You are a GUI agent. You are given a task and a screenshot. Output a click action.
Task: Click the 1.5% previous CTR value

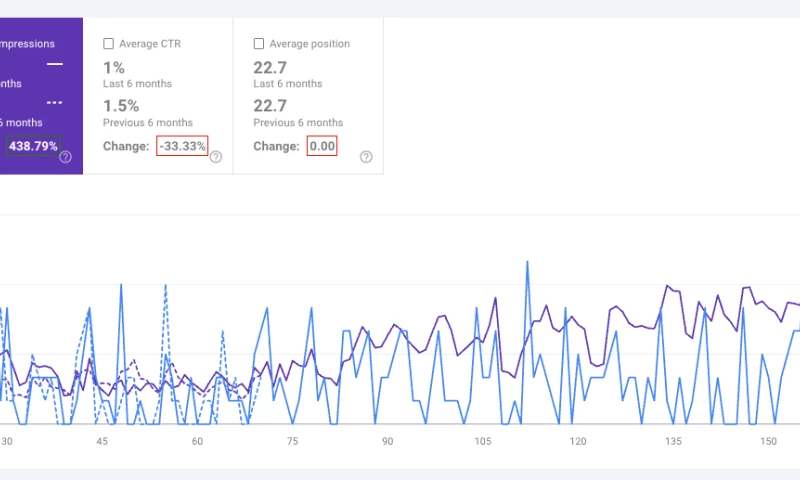click(121, 106)
